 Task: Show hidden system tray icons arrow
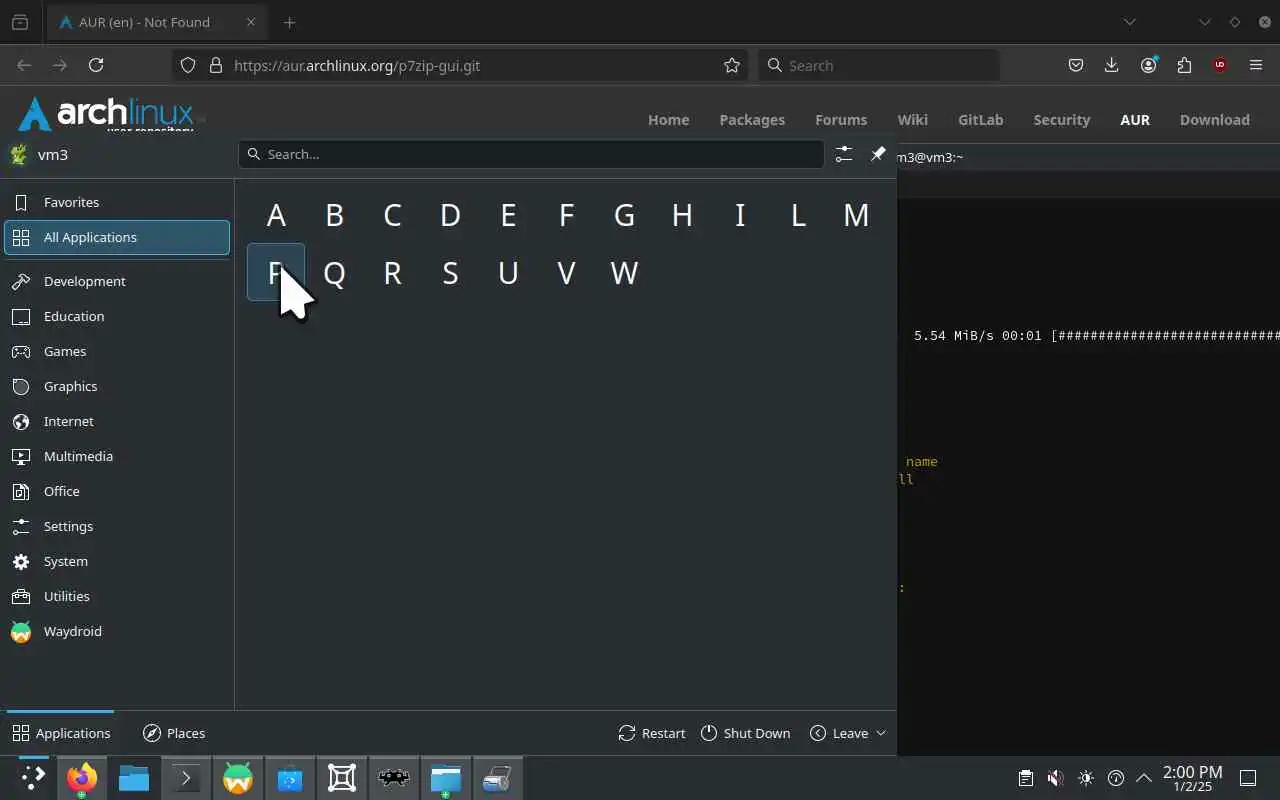pyautogui.click(x=1144, y=778)
